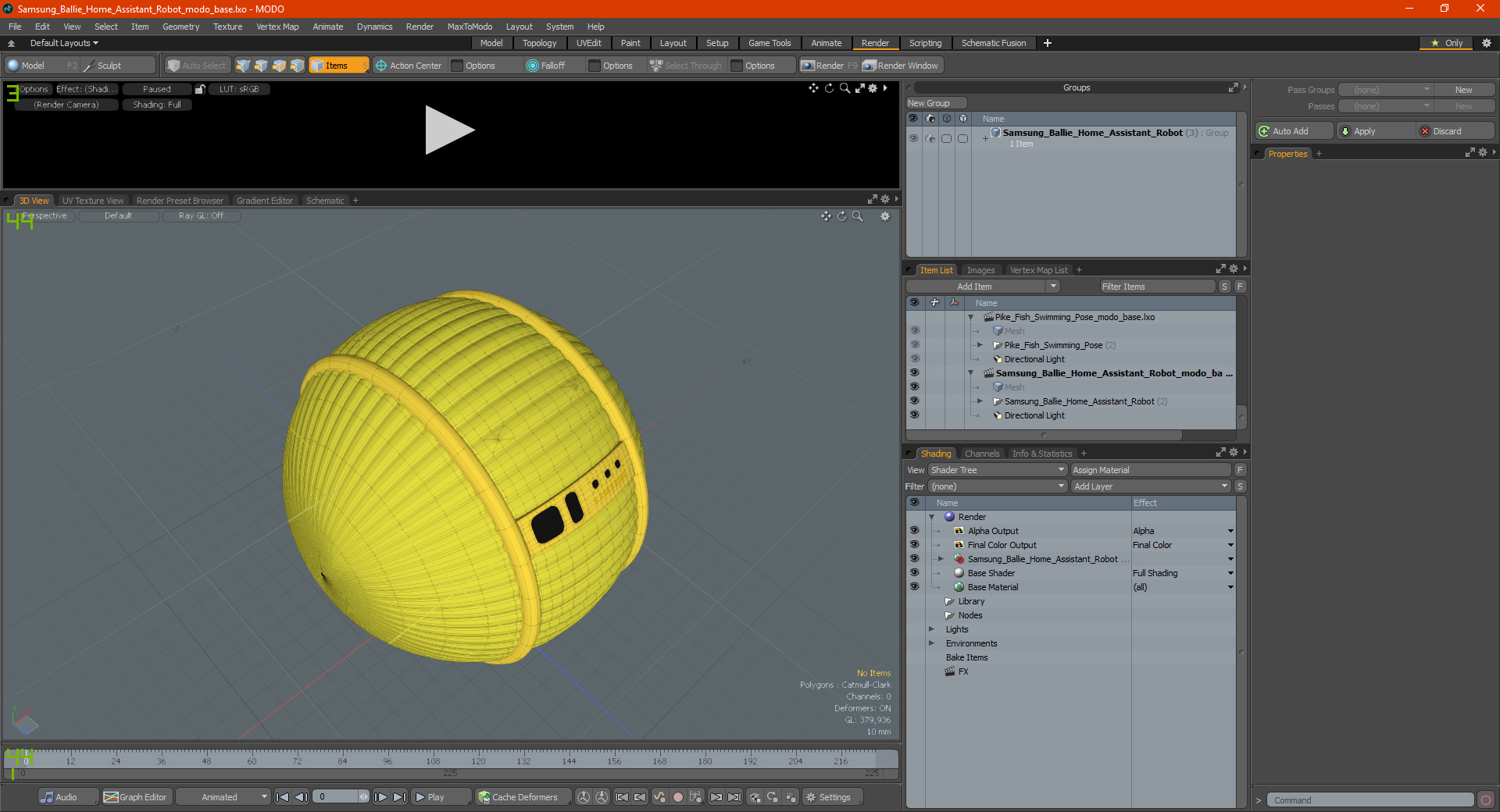The image size is (1500, 812).
Task: Click the record keyframe circle icon
Action: click(x=678, y=797)
